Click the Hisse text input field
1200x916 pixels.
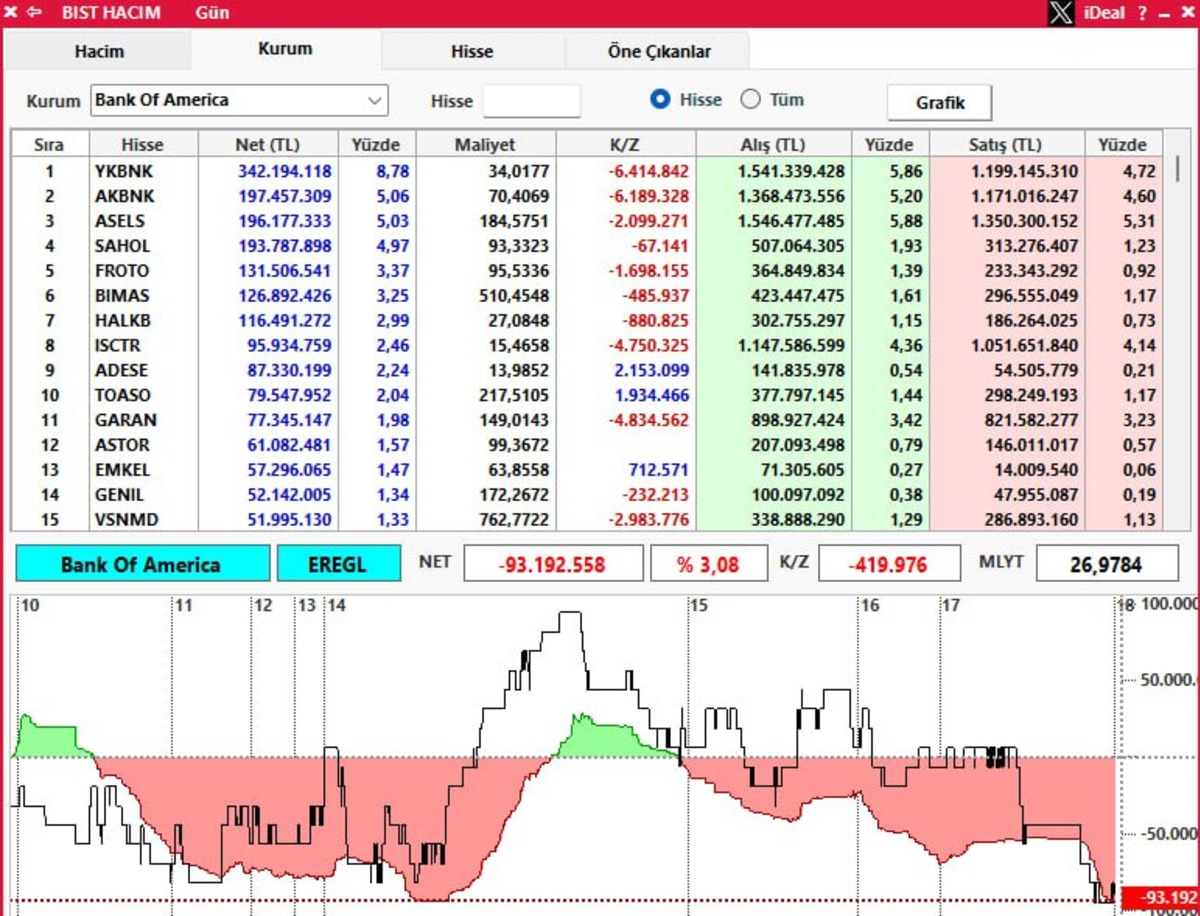pyautogui.click(x=531, y=101)
